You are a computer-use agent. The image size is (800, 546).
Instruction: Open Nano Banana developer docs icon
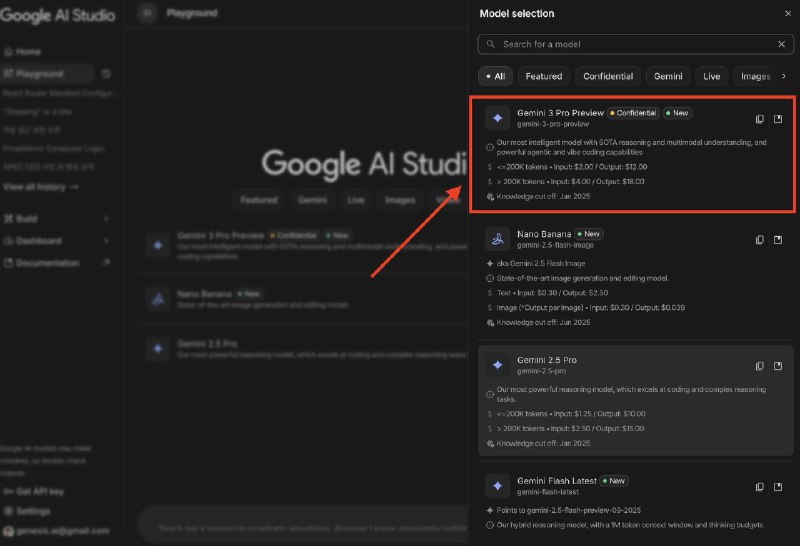click(x=778, y=240)
